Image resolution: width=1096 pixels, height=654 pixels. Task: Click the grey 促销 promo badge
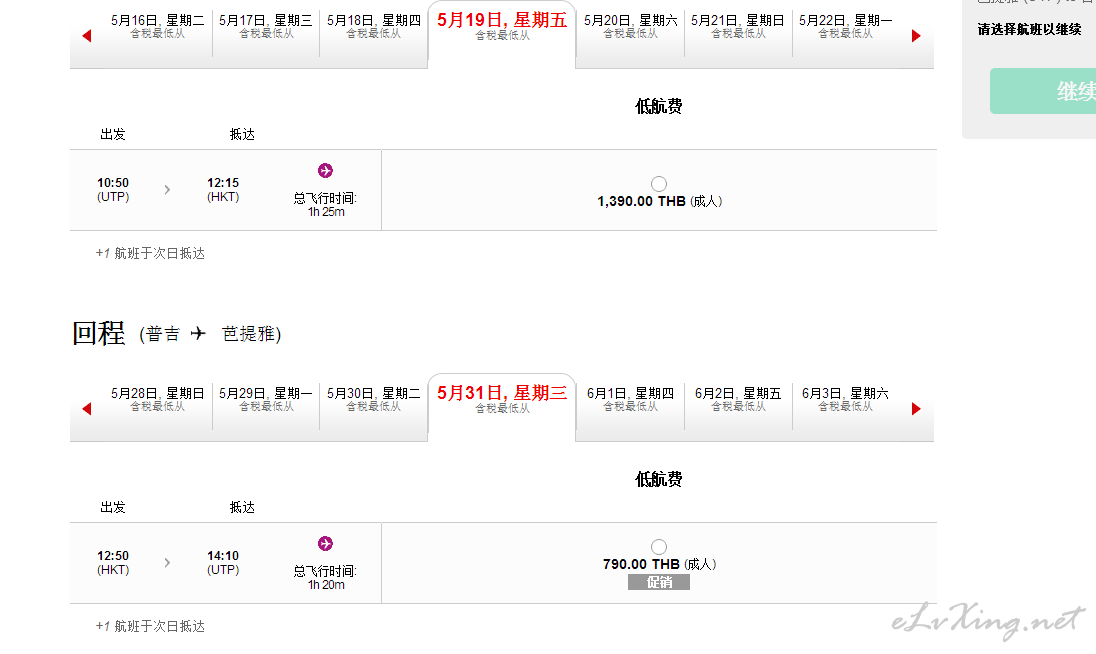coord(658,582)
